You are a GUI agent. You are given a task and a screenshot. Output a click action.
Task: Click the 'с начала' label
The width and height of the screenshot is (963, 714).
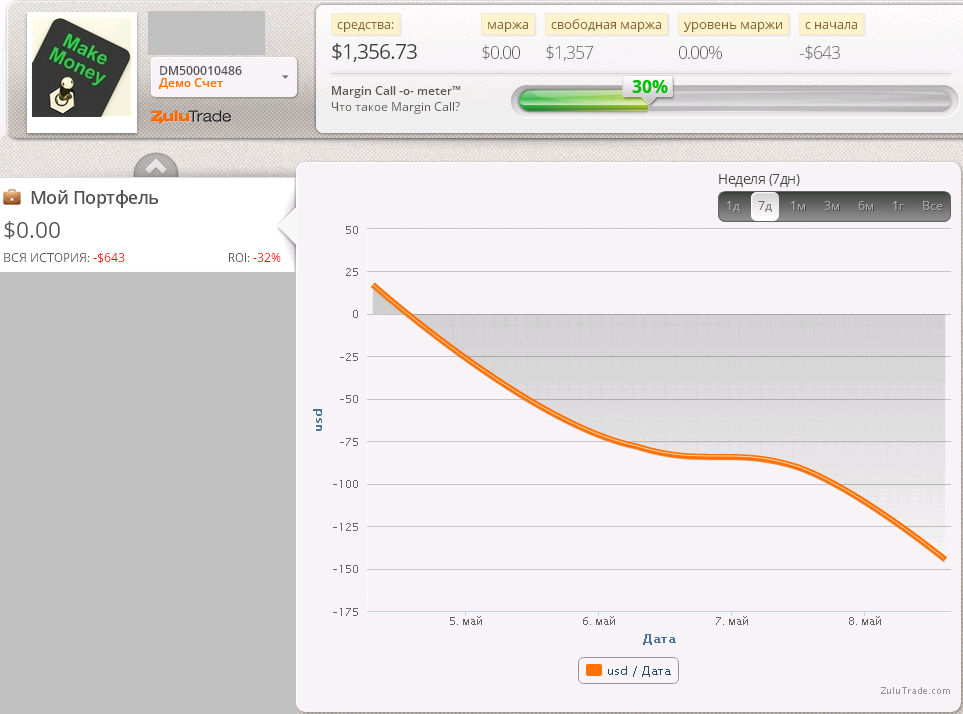click(x=831, y=25)
